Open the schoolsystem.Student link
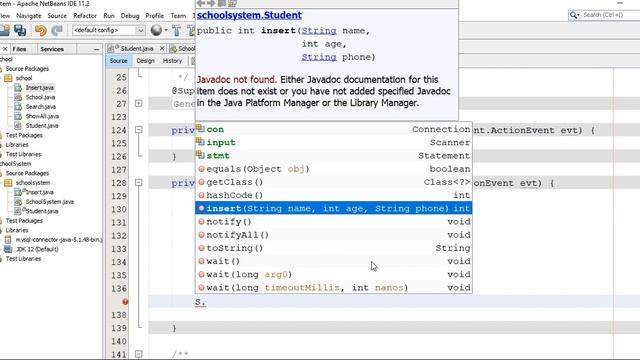 coord(249,15)
